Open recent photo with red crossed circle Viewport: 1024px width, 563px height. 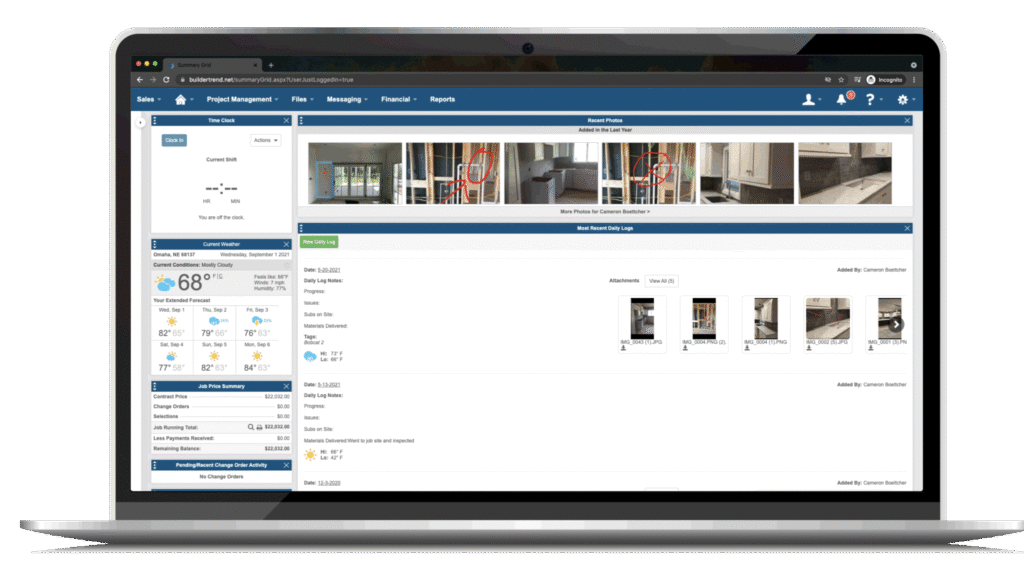648,173
